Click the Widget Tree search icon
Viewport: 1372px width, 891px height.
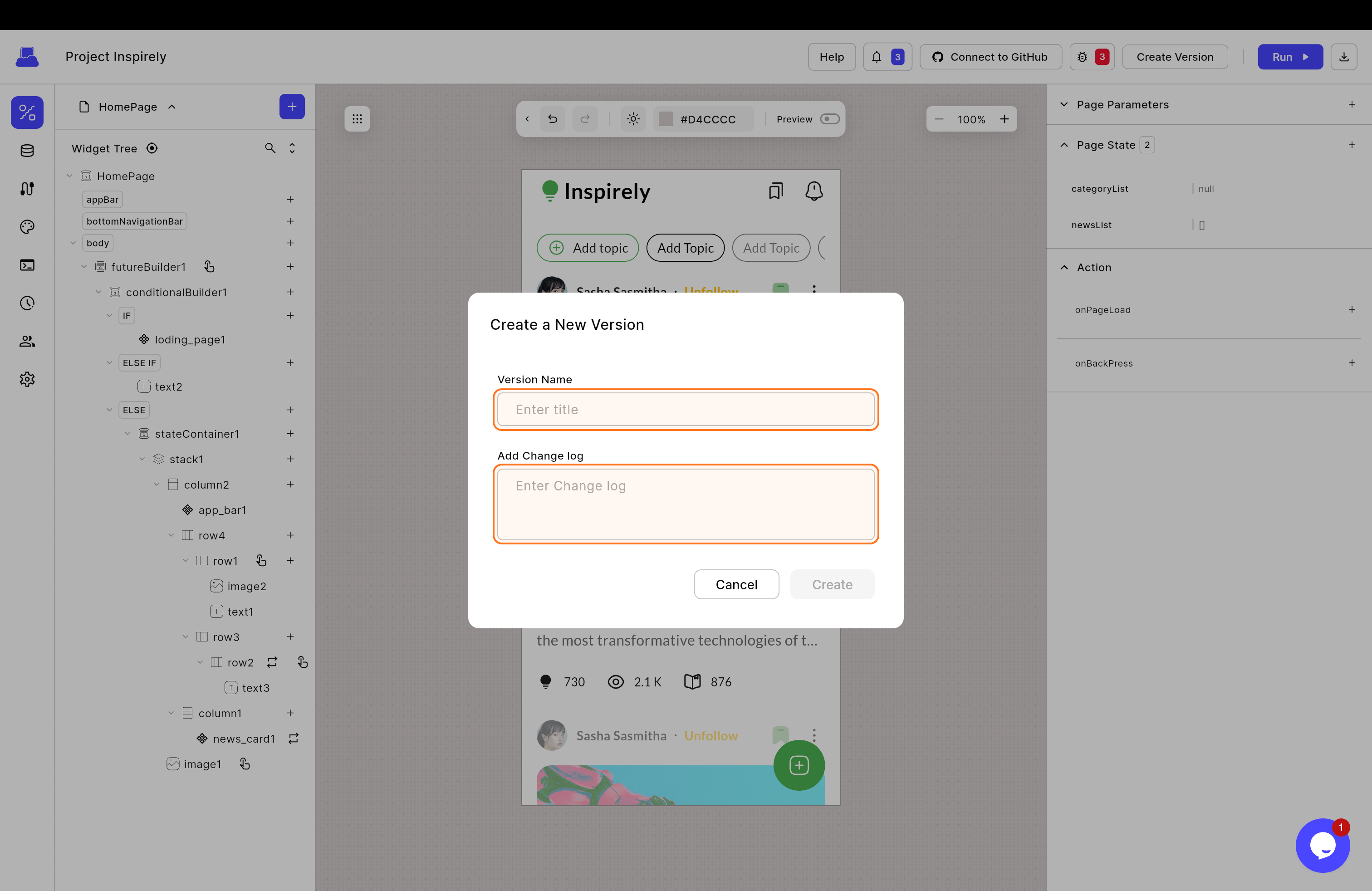(x=270, y=148)
